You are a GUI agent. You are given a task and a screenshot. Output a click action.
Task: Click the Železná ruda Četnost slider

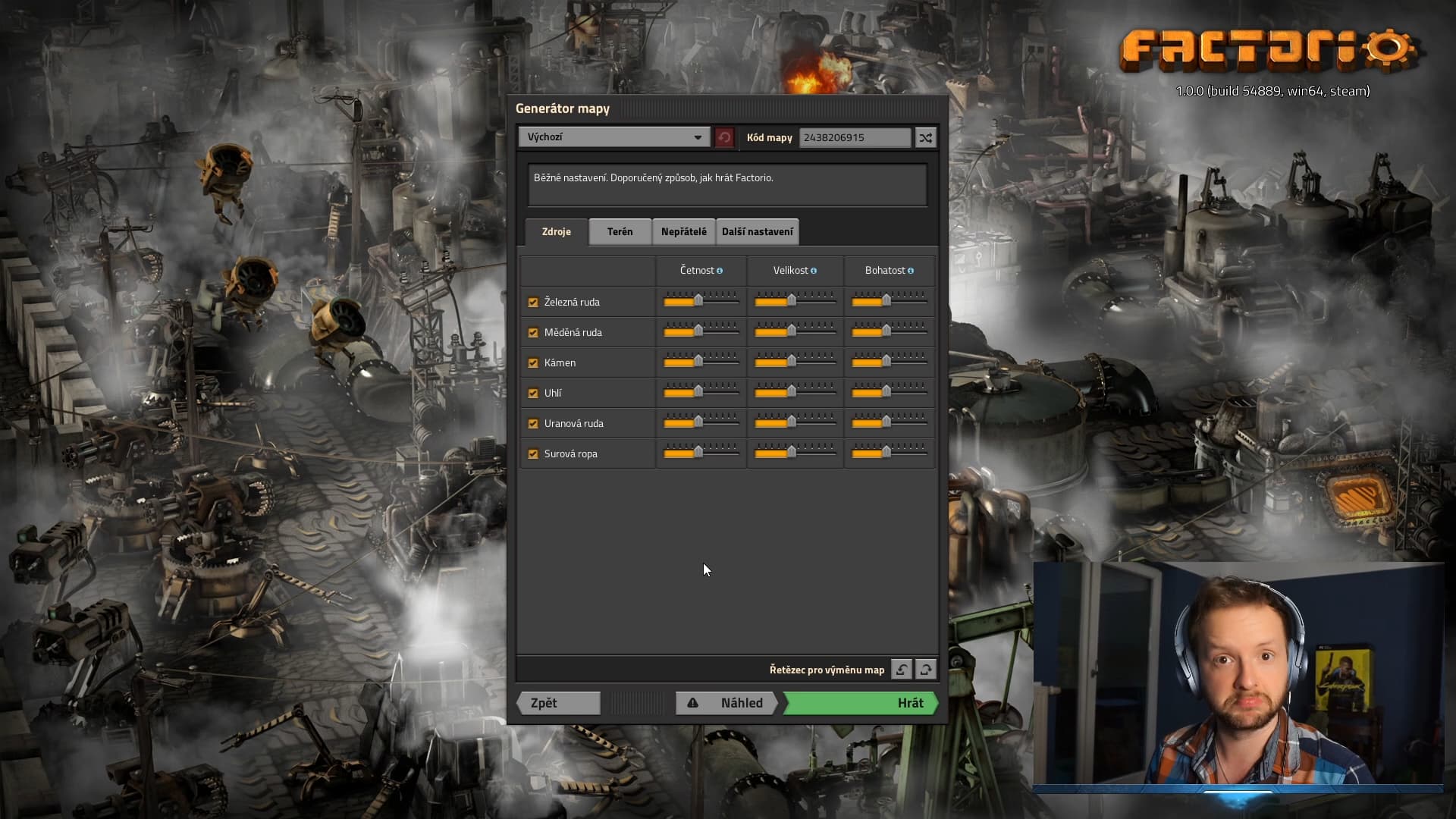pos(701,301)
